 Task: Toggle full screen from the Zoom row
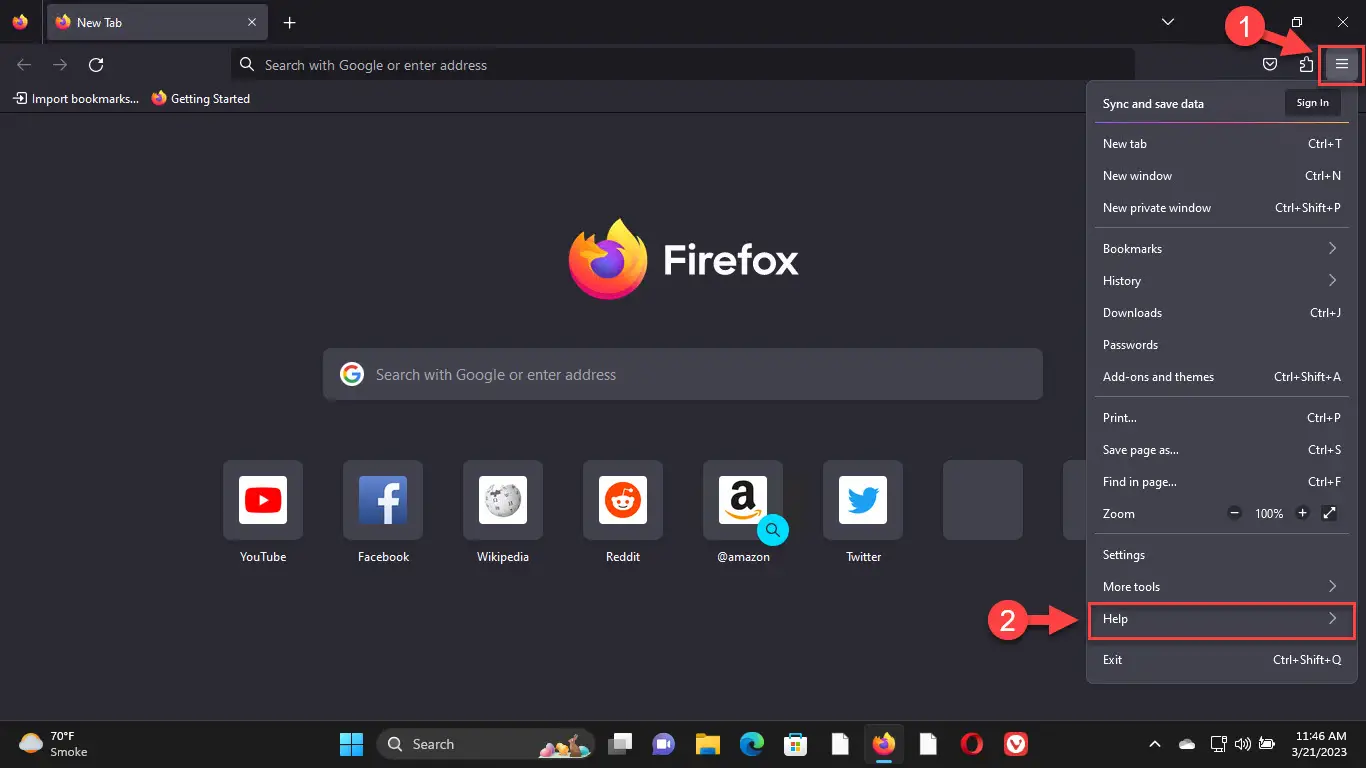coord(1329,513)
